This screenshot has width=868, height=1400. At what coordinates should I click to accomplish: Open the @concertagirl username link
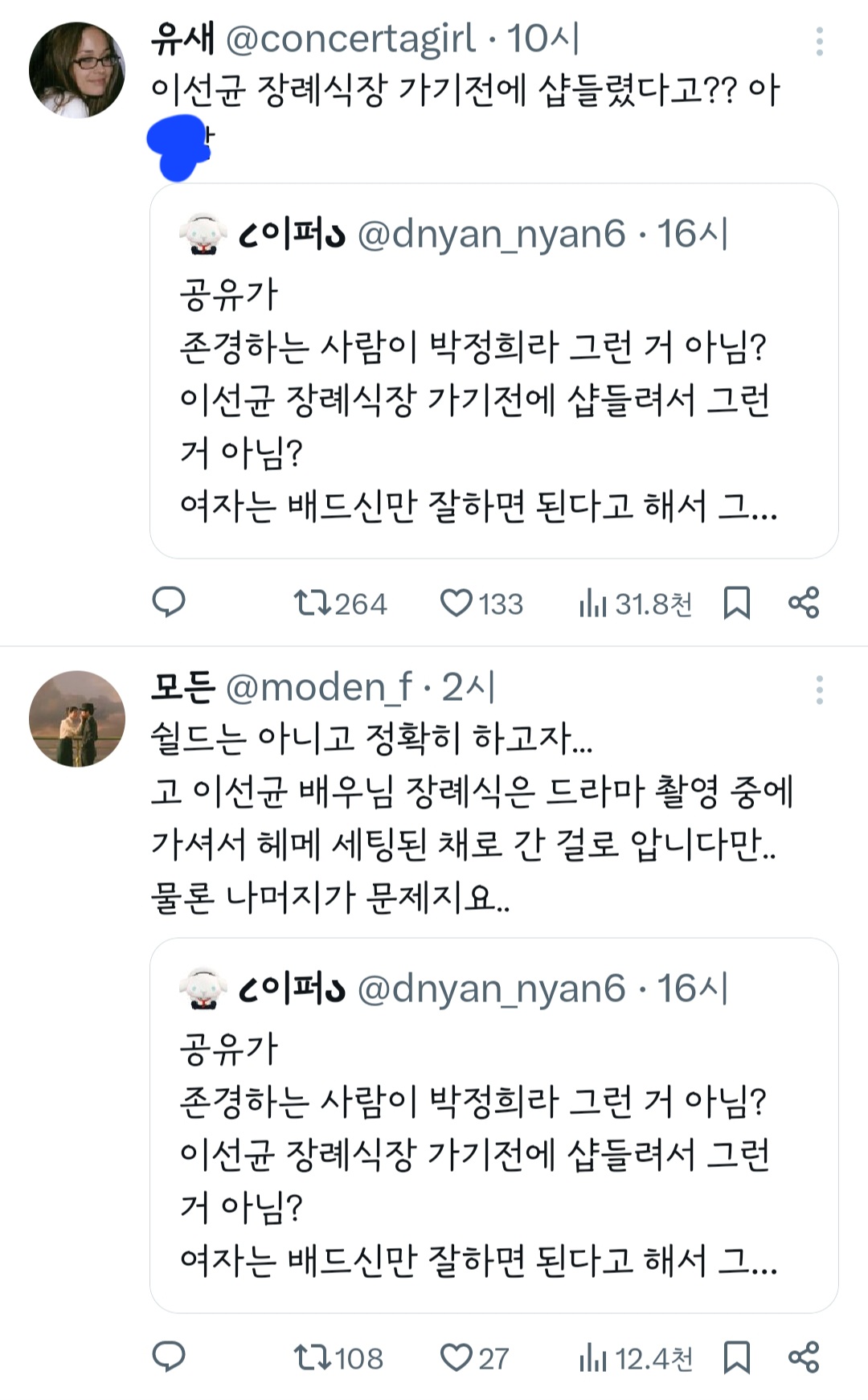350,39
